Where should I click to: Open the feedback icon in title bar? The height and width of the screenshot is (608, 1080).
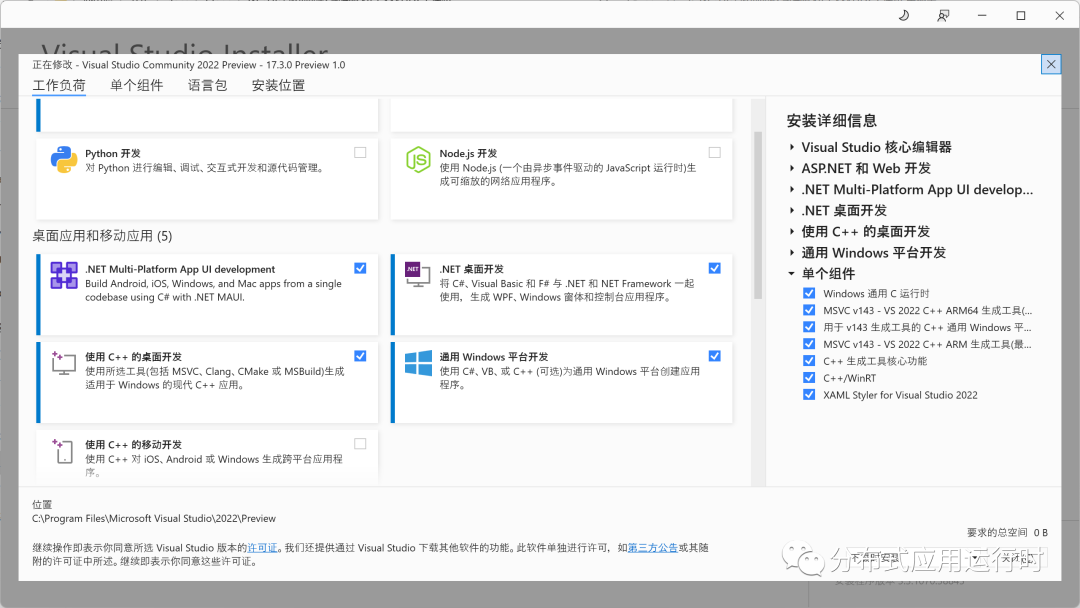click(943, 15)
